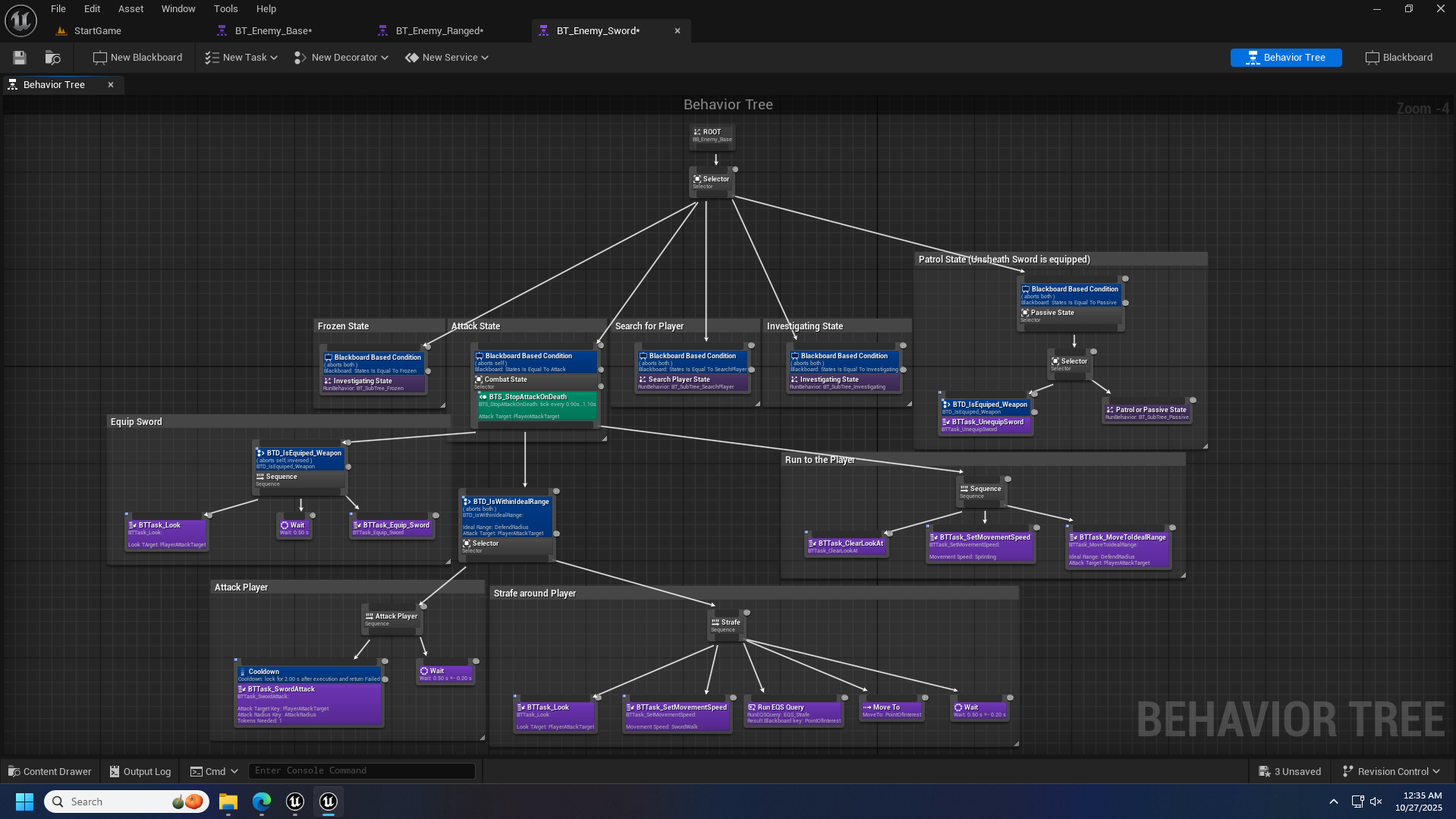Screen dimensions: 1456x819
Task: Open the Asset menu
Action: 131,9
